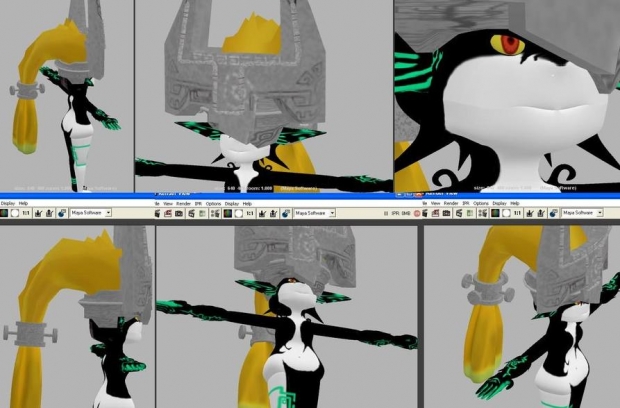Open Display menu in left Render View

tap(8, 203)
